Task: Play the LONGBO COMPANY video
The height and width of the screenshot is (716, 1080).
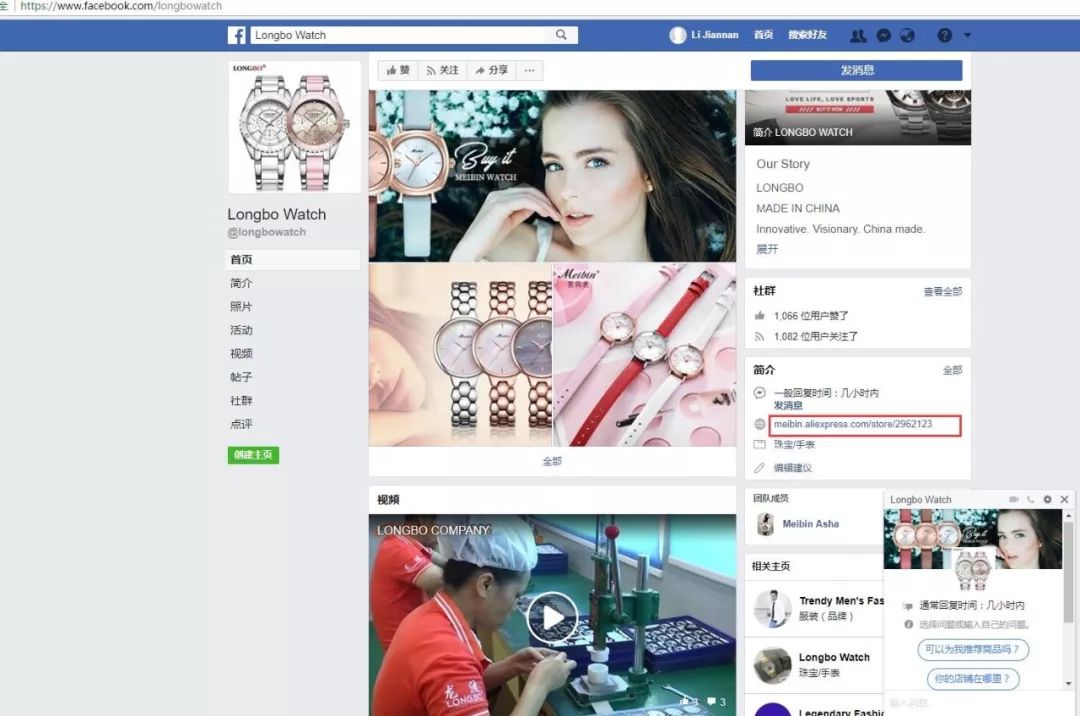Action: tap(552, 618)
